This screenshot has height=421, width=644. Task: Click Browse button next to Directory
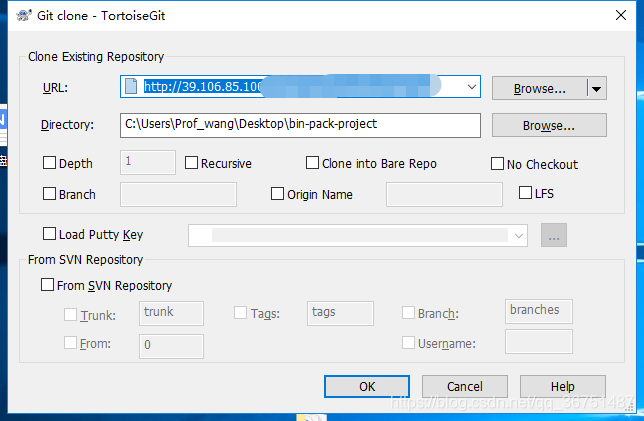[x=549, y=125]
